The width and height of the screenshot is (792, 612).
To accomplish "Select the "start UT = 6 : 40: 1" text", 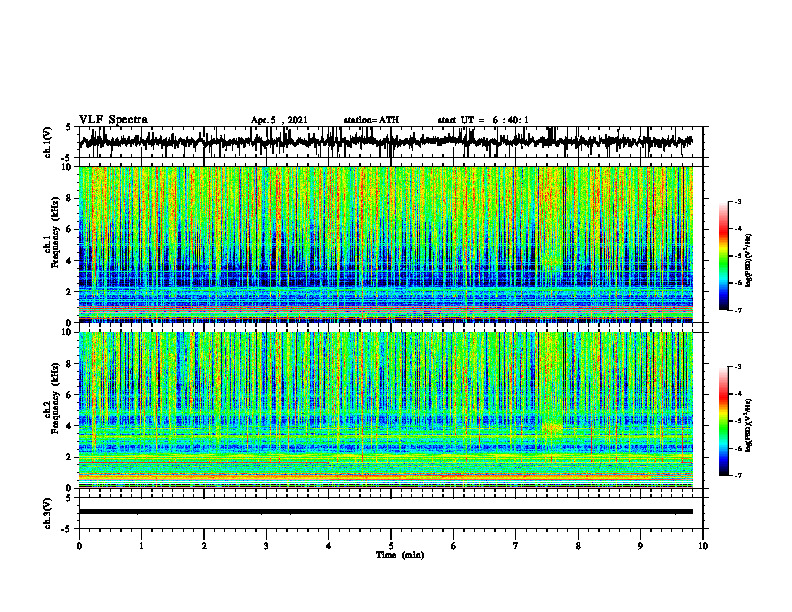I will pos(483,120).
